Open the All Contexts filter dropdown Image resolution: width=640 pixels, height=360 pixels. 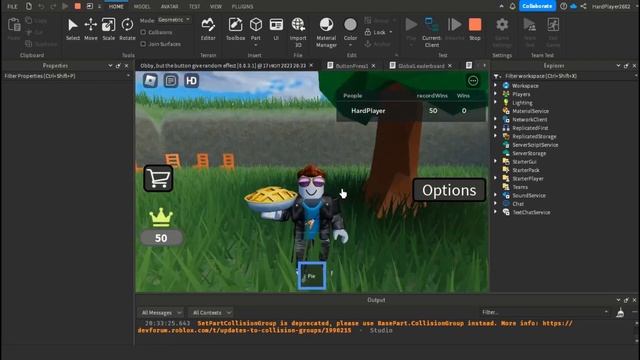(x=211, y=312)
